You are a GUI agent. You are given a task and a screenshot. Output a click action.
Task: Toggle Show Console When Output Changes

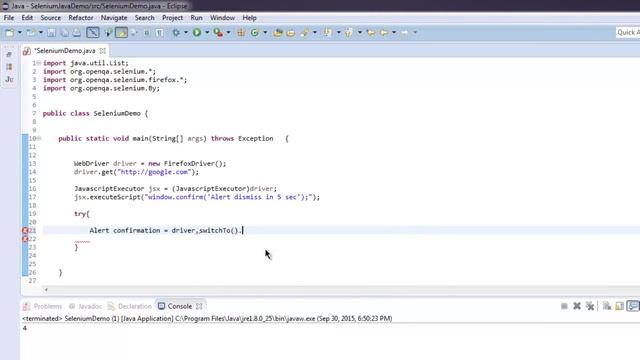(x=633, y=306)
